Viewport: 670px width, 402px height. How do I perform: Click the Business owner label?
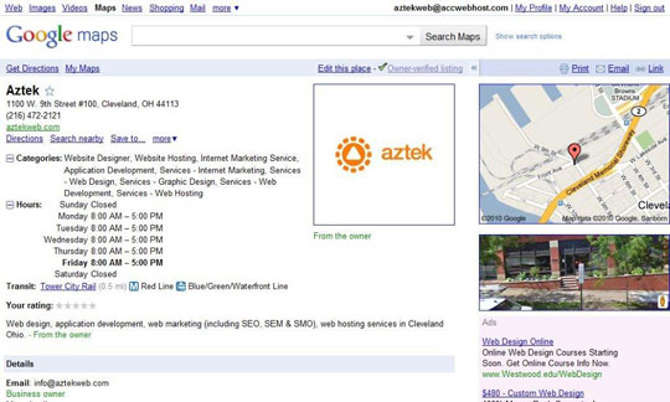point(35,394)
